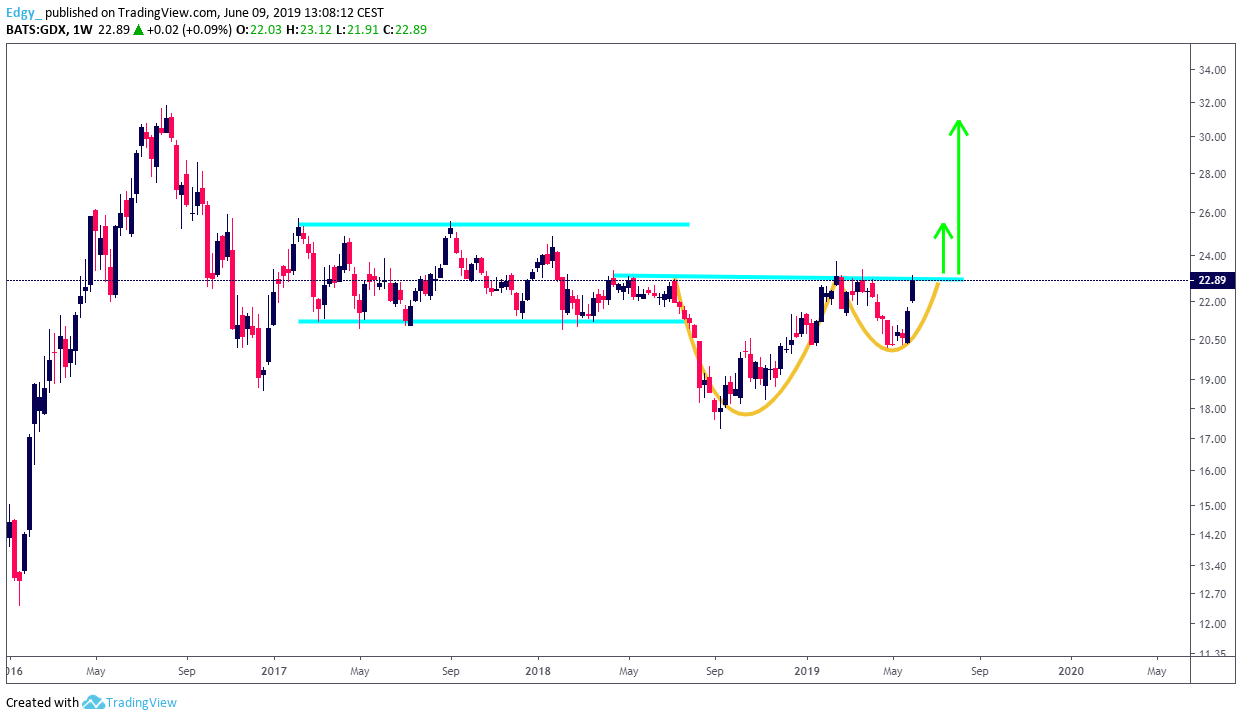Image resolution: width=1242 pixels, height=720 pixels.
Task: Click the 30.00 price axis label
Action: [1213, 137]
